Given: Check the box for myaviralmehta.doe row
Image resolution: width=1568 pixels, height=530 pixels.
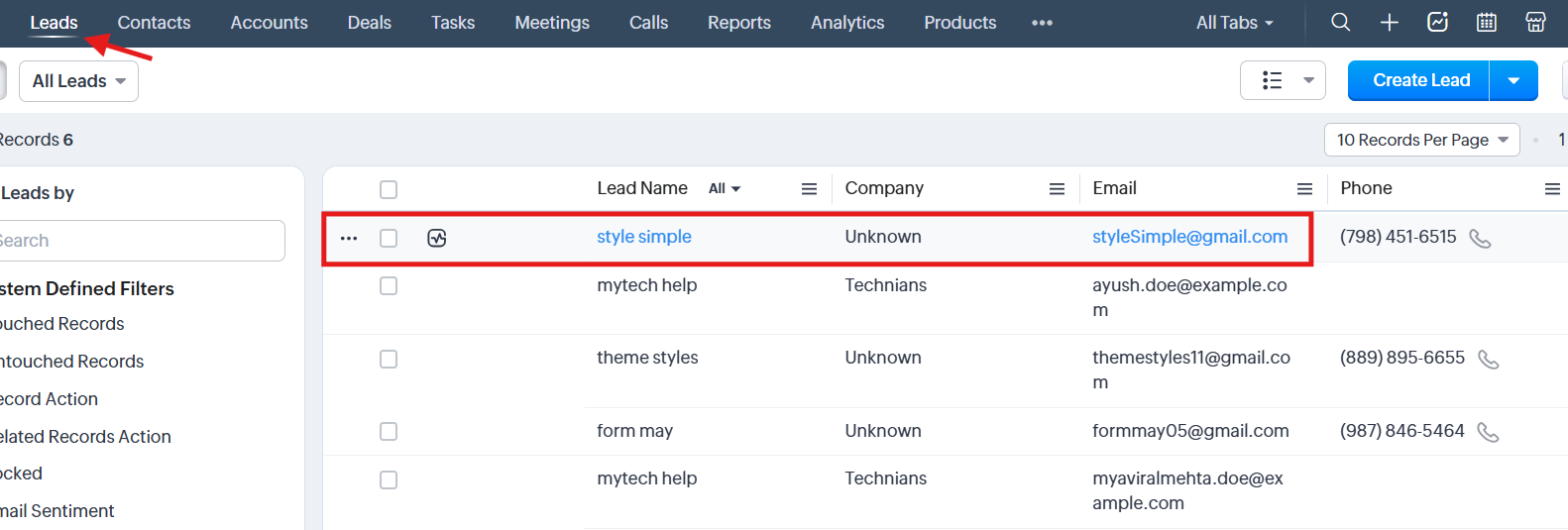Looking at the screenshot, I should click(389, 479).
